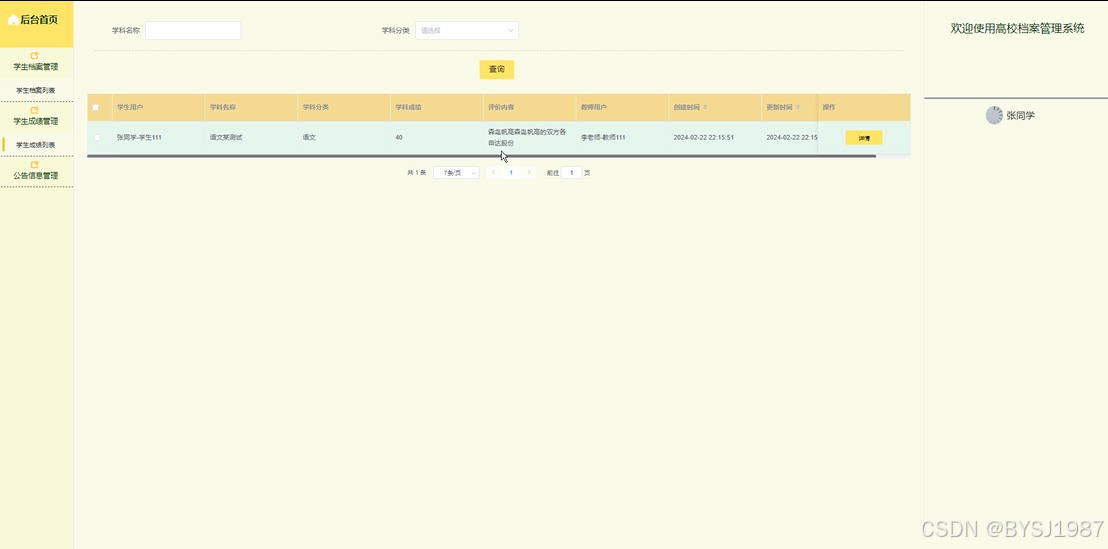The height and width of the screenshot is (549, 1108).
Task: Click the 张同学 username text
Action: (x=1020, y=115)
